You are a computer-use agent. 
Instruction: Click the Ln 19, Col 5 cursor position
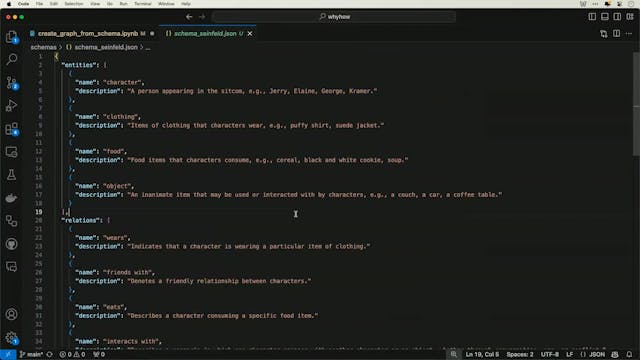[482, 354]
